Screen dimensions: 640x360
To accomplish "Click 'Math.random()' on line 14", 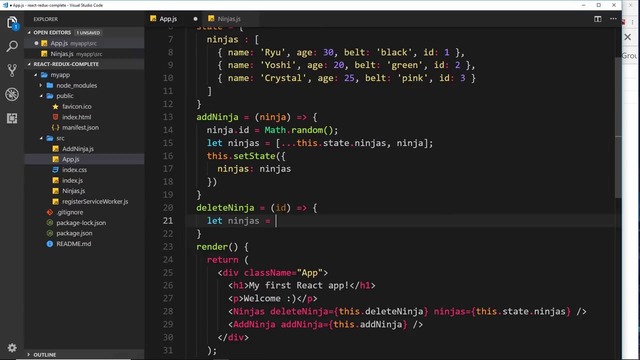I will pyautogui.click(x=299, y=130).
